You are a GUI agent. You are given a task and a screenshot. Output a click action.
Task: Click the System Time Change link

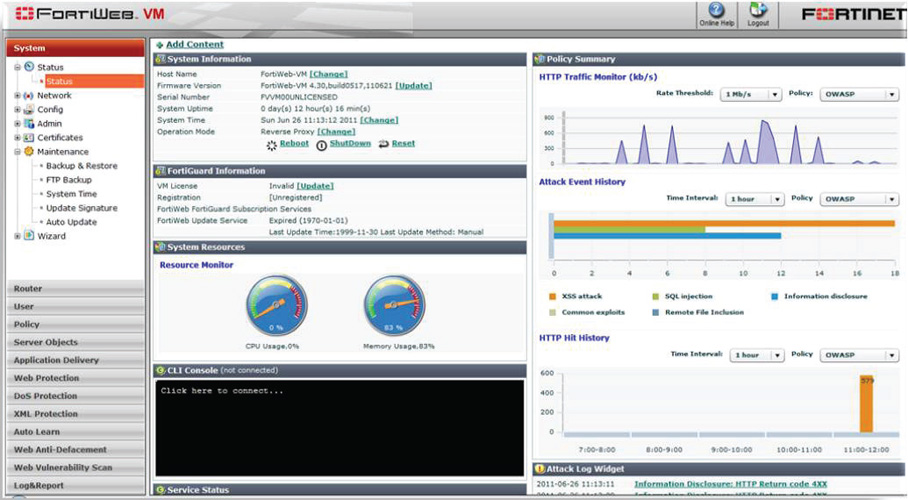coord(379,121)
